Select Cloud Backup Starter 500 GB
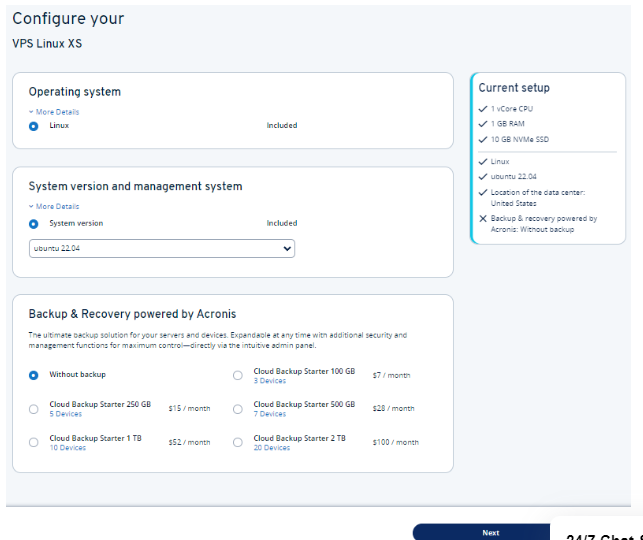This screenshot has height=540, width=643. [x=237, y=408]
